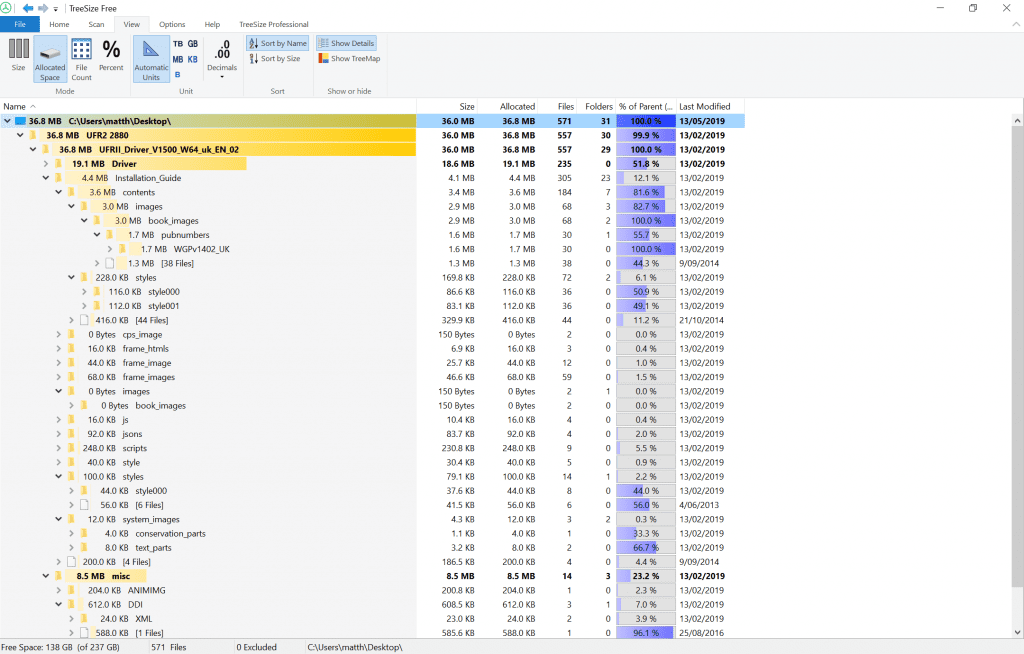Screen dimensions: 1024x654
Task: Set unit to KB
Action: point(193,59)
